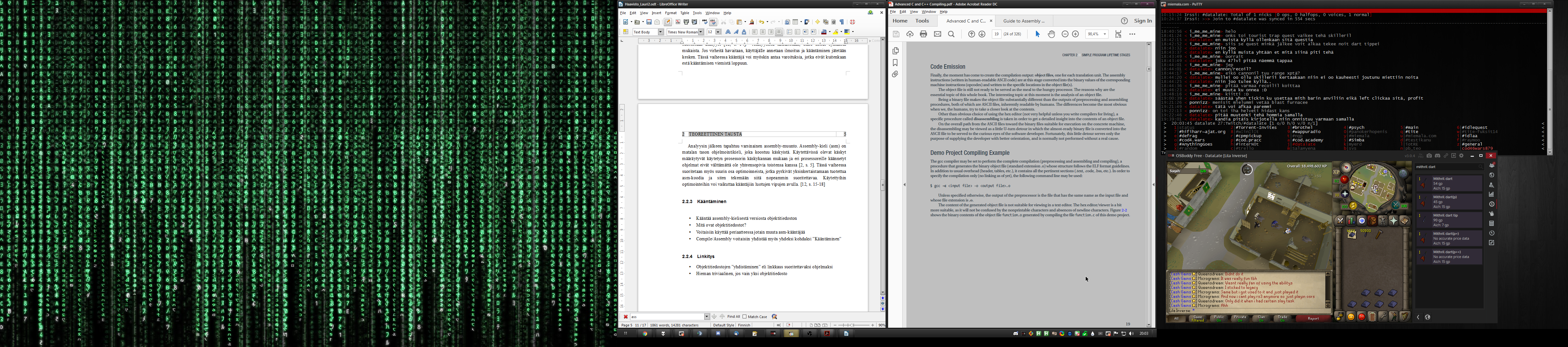Open the Bookmarks panel in Acrobat
1568x347 pixels.
[x=895, y=63]
